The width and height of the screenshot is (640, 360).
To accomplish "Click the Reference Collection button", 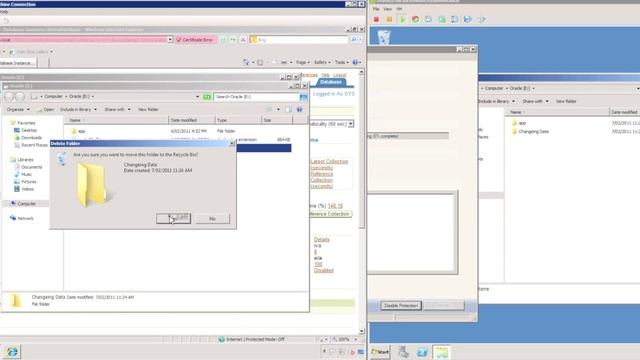I will pos(330,214).
